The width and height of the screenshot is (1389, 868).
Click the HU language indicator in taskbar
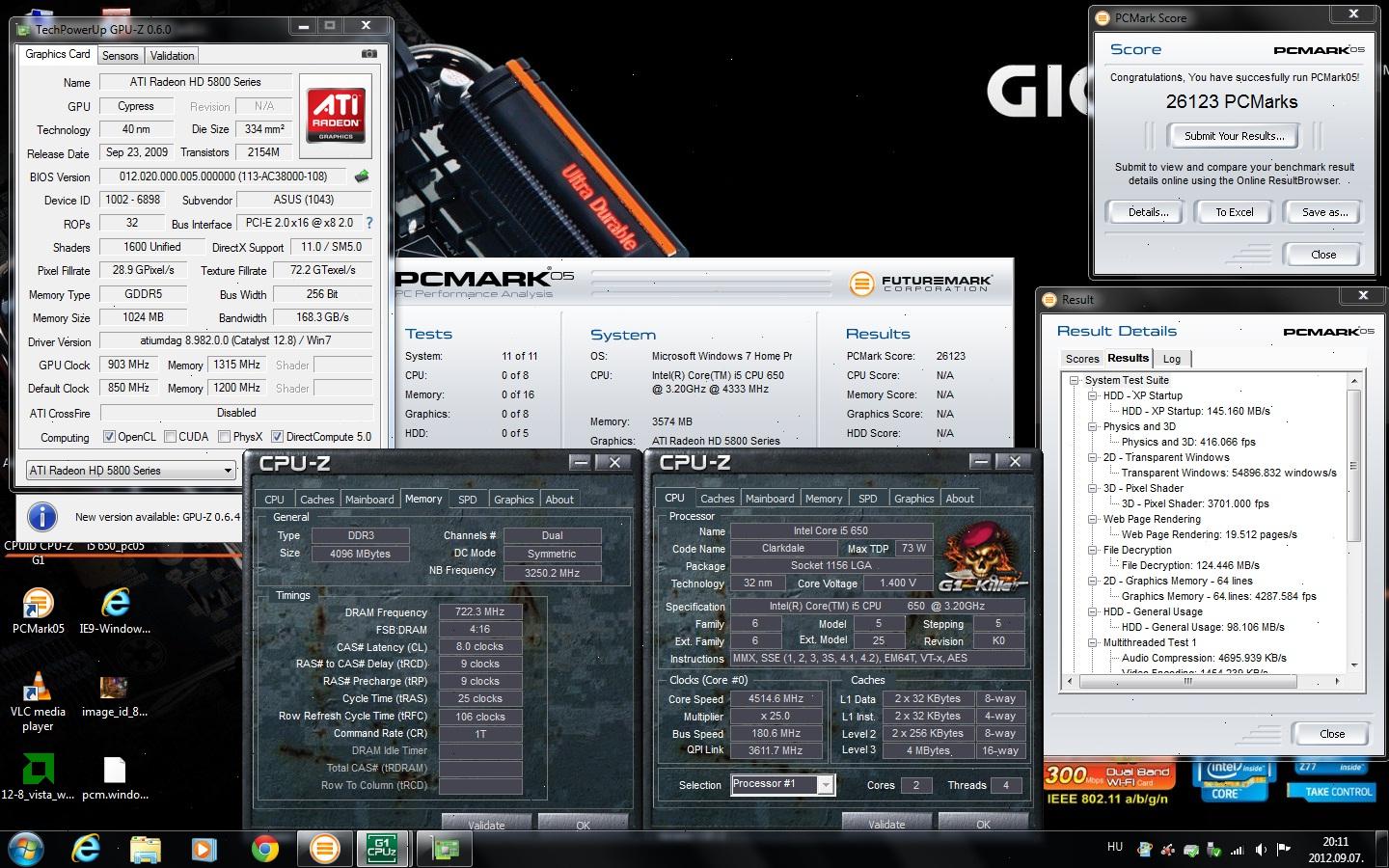[x=1115, y=847]
